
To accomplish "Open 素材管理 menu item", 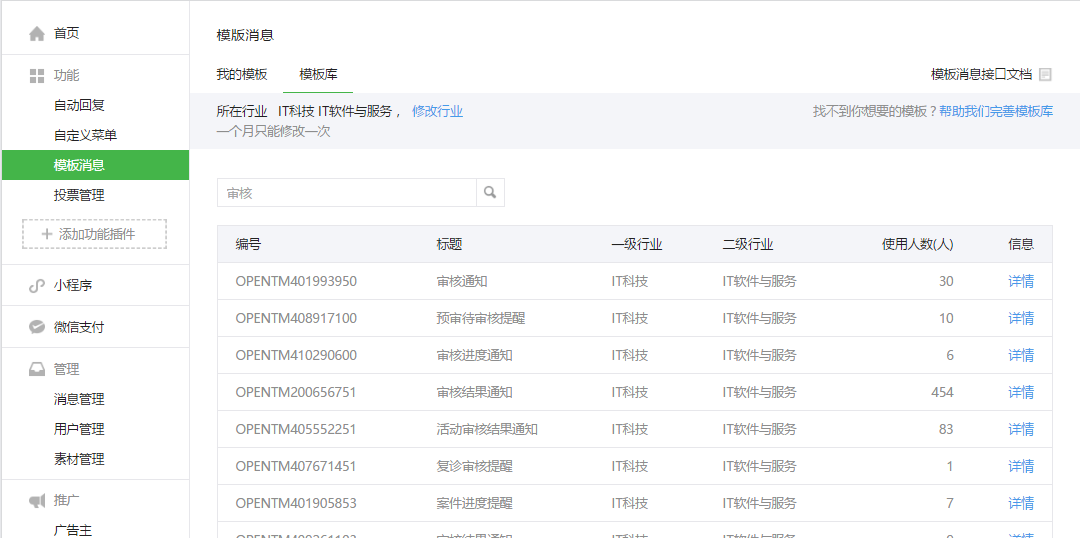I will coord(79,459).
